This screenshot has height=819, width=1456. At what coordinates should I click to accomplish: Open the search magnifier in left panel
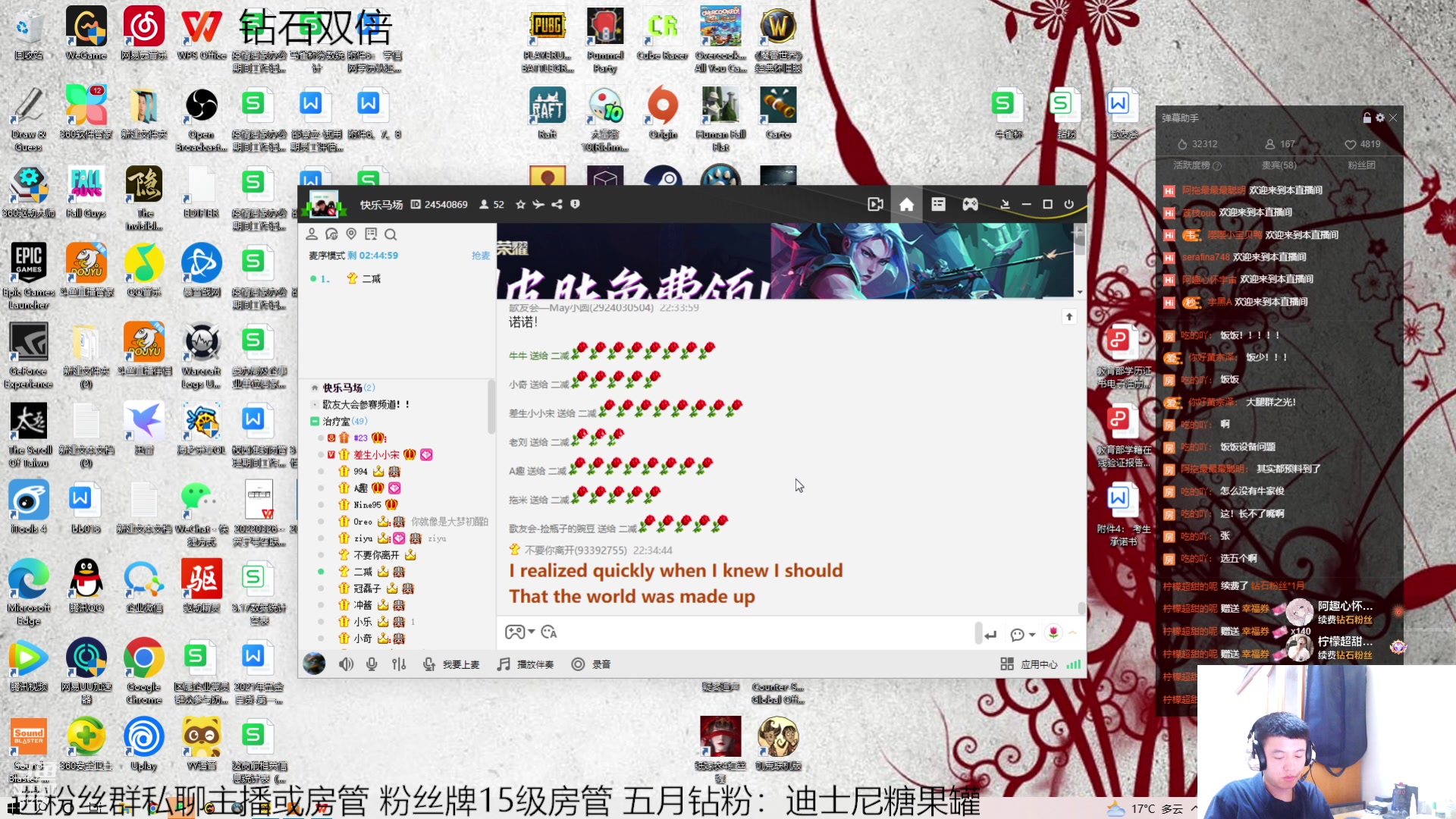[x=391, y=234]
